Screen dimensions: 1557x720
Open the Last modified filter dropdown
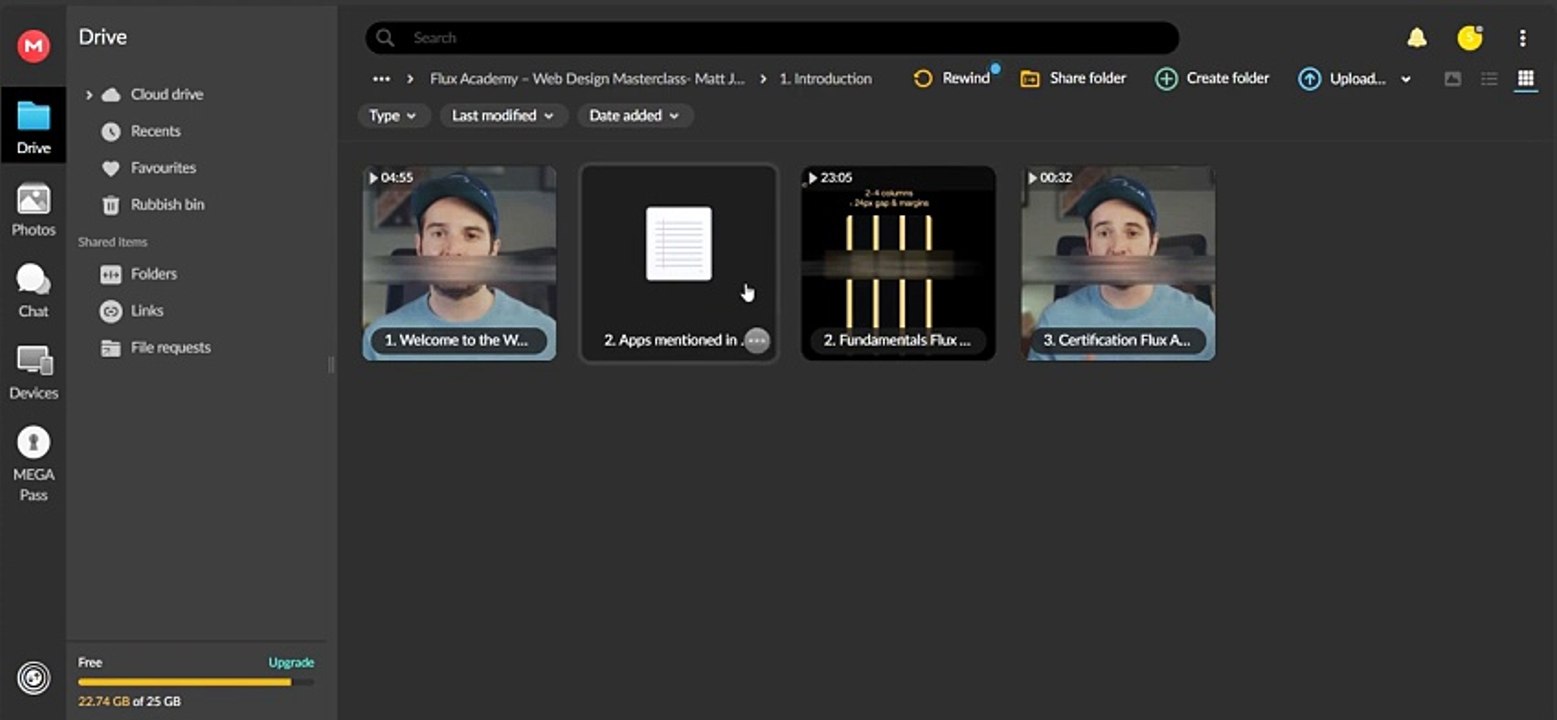coord(503,116)
